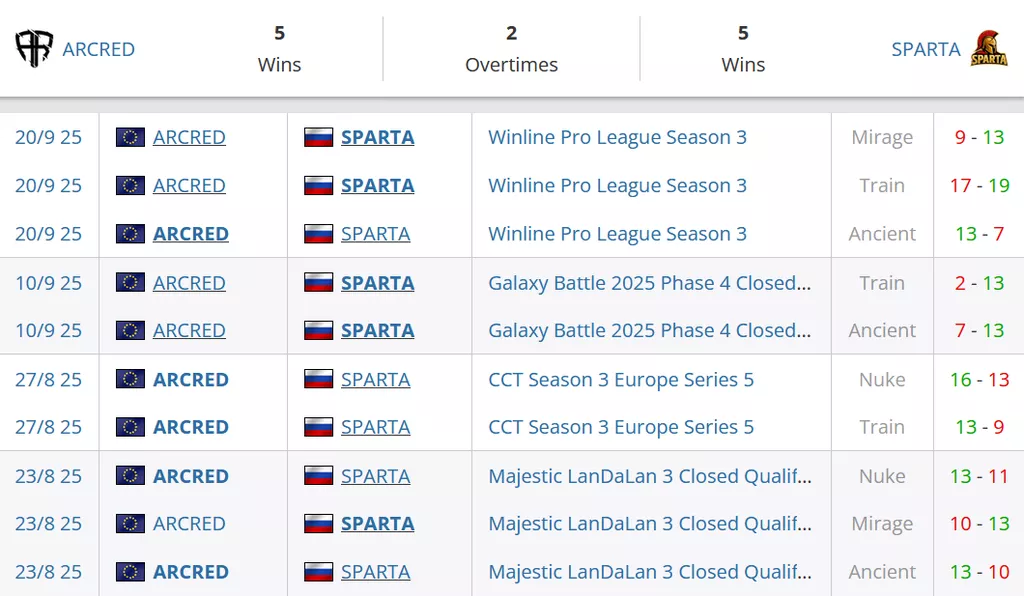This screenshot has height=596, width=1024.
Task: Open the ARCRED team link in the header
Action: [98, 49]
